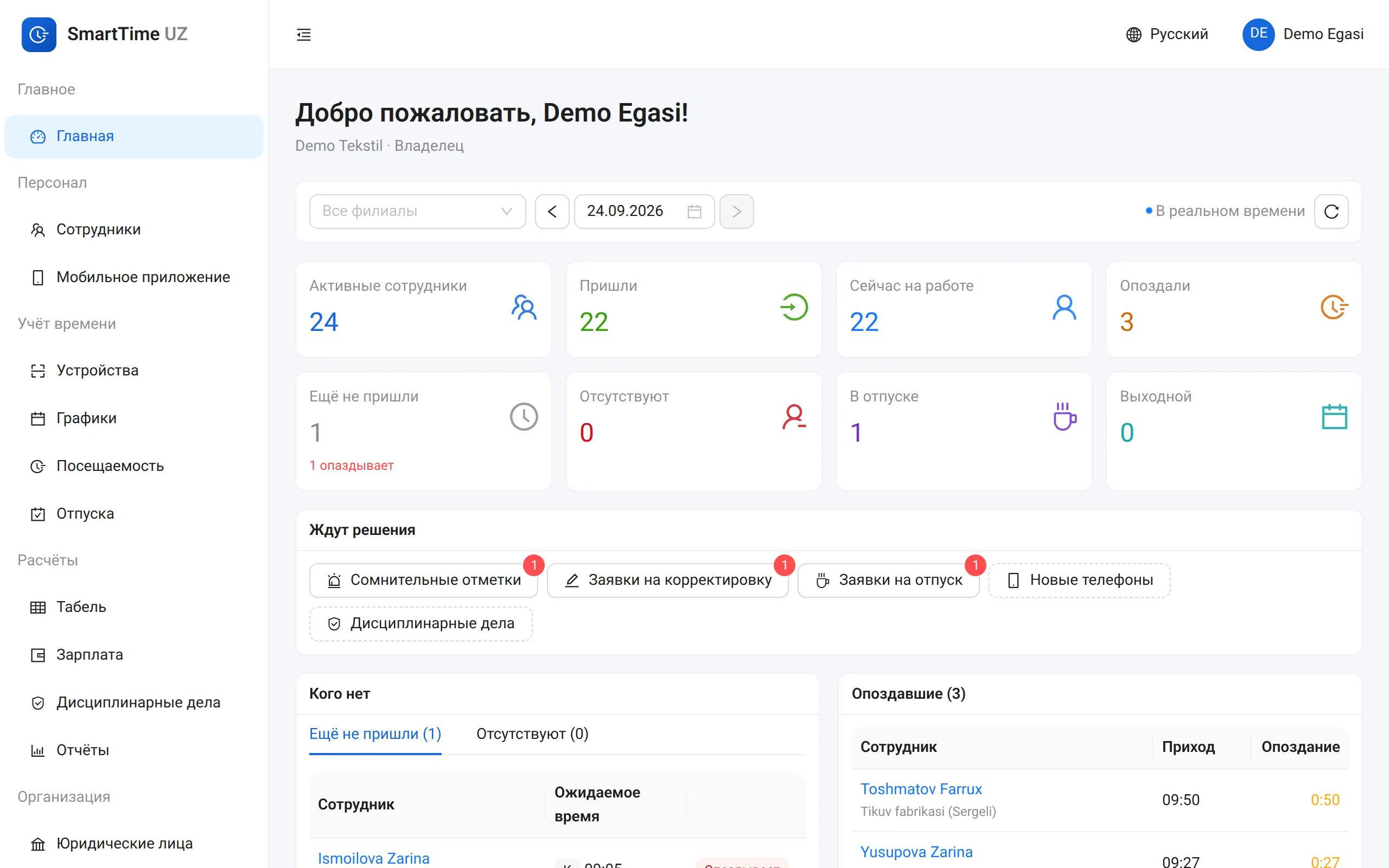Click the Отсутствуют user-minus icon
This screenshot has height=868, width=1389.
[794, 417]
